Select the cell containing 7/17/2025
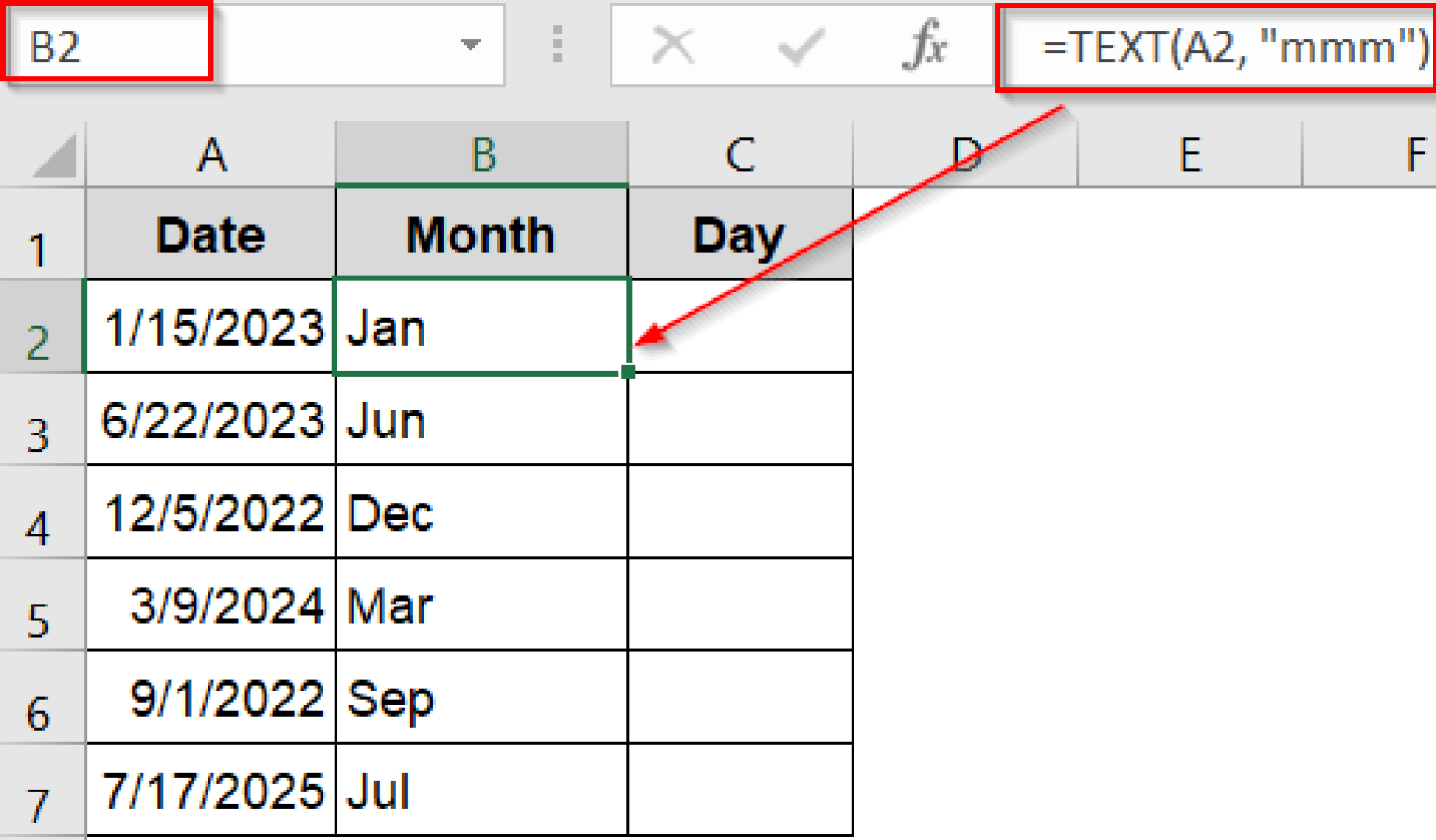The image size is (1436, 840). [x=209, y=790]
